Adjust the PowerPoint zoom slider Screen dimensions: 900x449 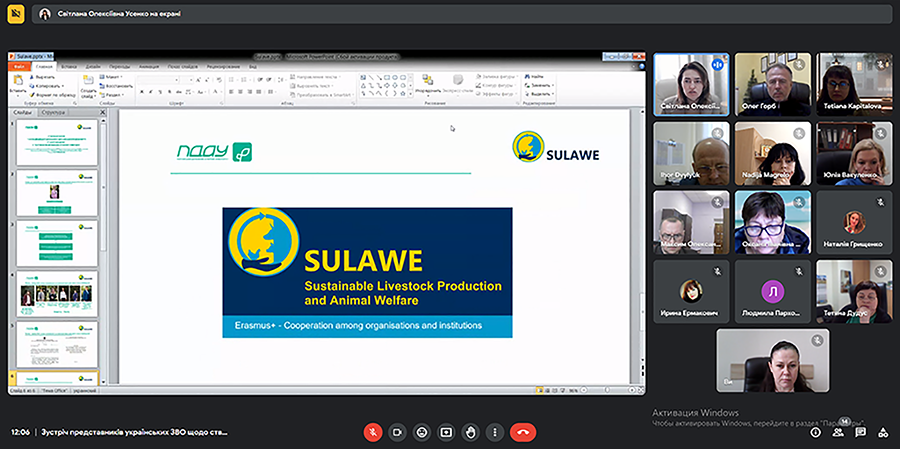pos(607,390)
